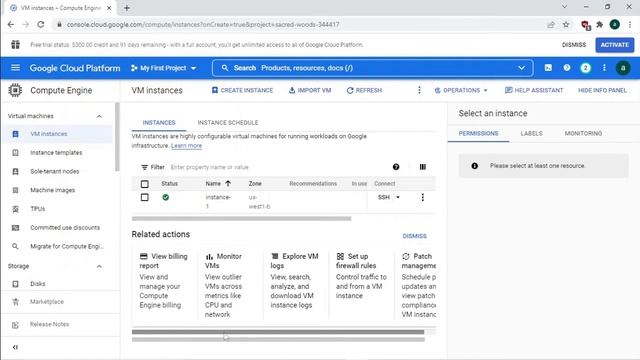The height and width of the screenshot is (360, 640).
Task: Click the Compute Engine chip icon
Action: (x=15, y=90)
